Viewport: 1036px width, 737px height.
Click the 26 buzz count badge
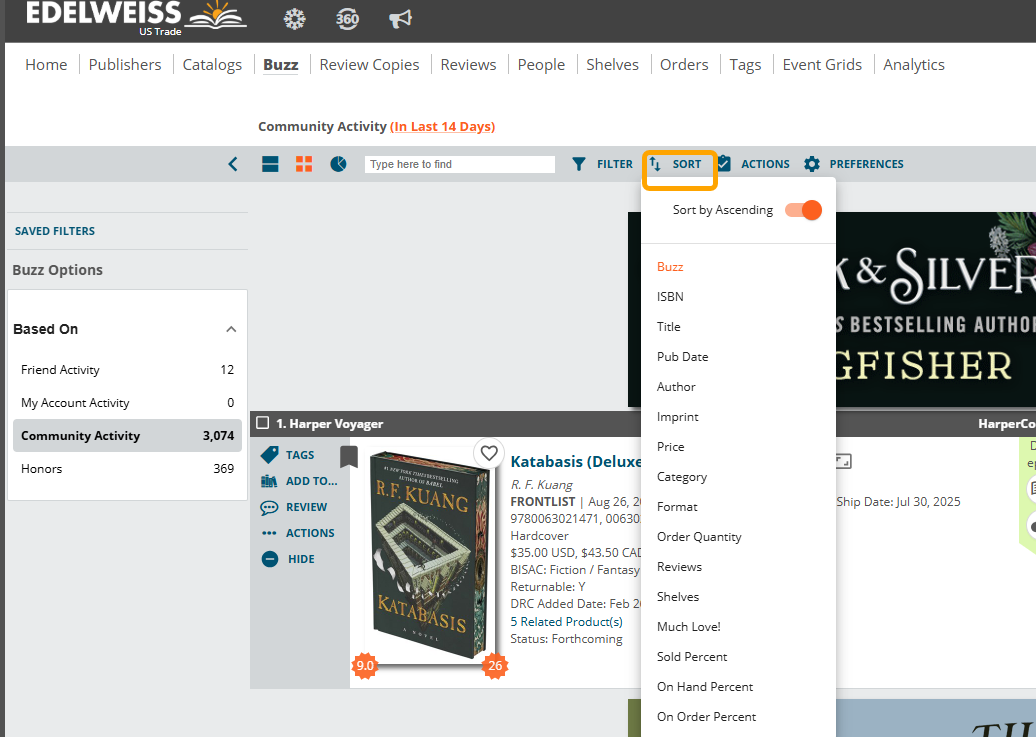click(495, 666)
